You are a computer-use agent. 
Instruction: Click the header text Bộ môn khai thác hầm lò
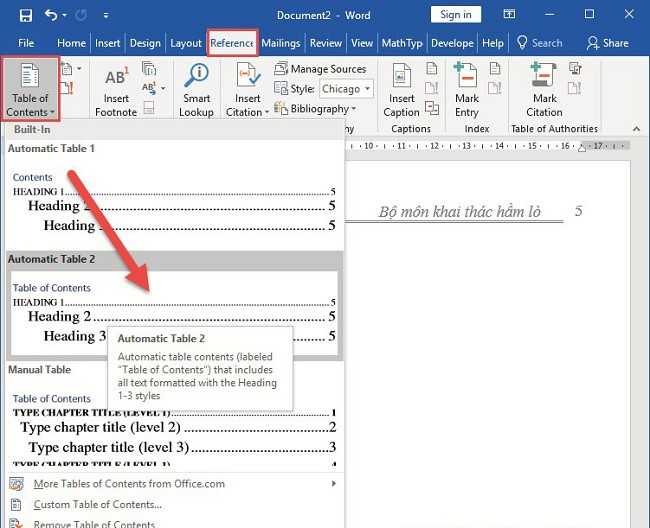459,212
